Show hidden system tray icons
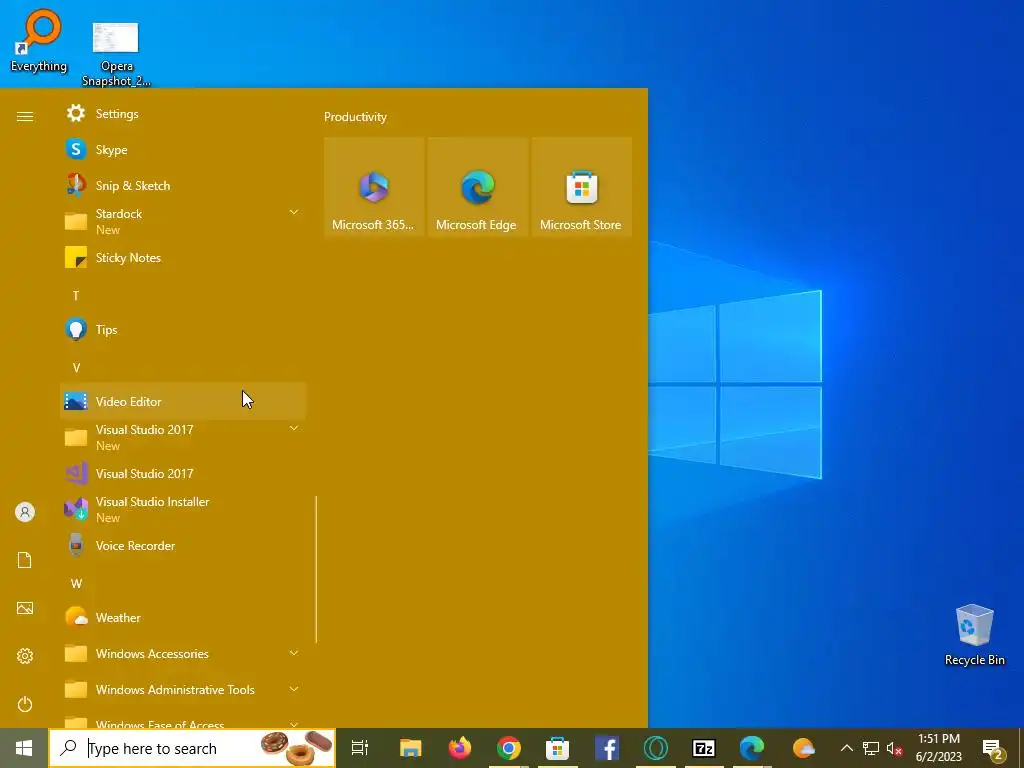The image size is (1024, 768). (846, 748)
